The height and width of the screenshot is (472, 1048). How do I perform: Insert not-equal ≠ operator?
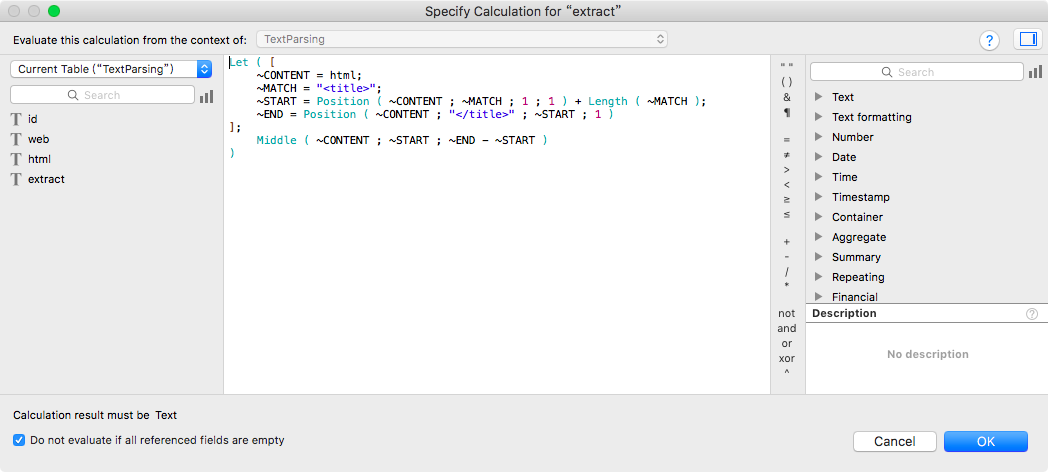tap(787, 154)
